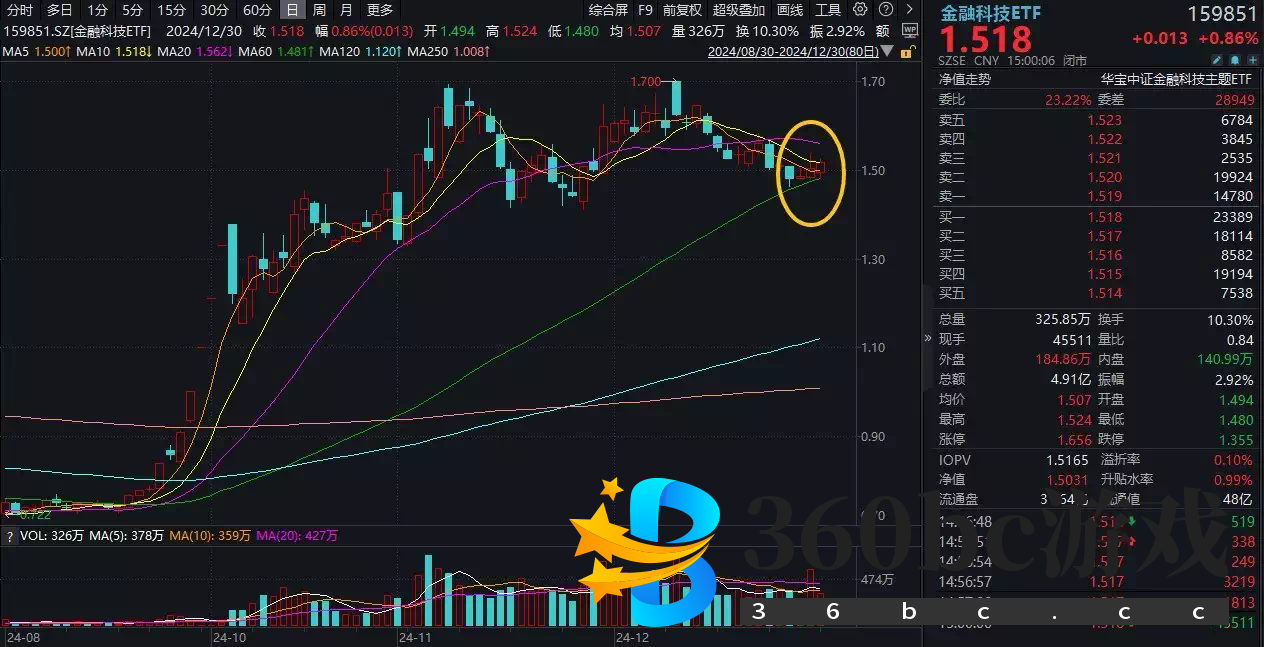Toggle the orange lock icon
This screenshot has width=1264, height=647.
tap(907, 51)
